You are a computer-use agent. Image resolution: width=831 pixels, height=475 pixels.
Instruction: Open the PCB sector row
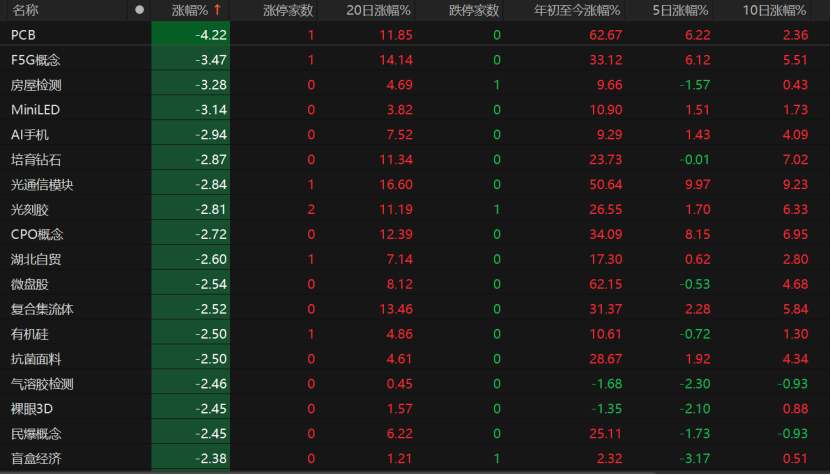(416, 34)
